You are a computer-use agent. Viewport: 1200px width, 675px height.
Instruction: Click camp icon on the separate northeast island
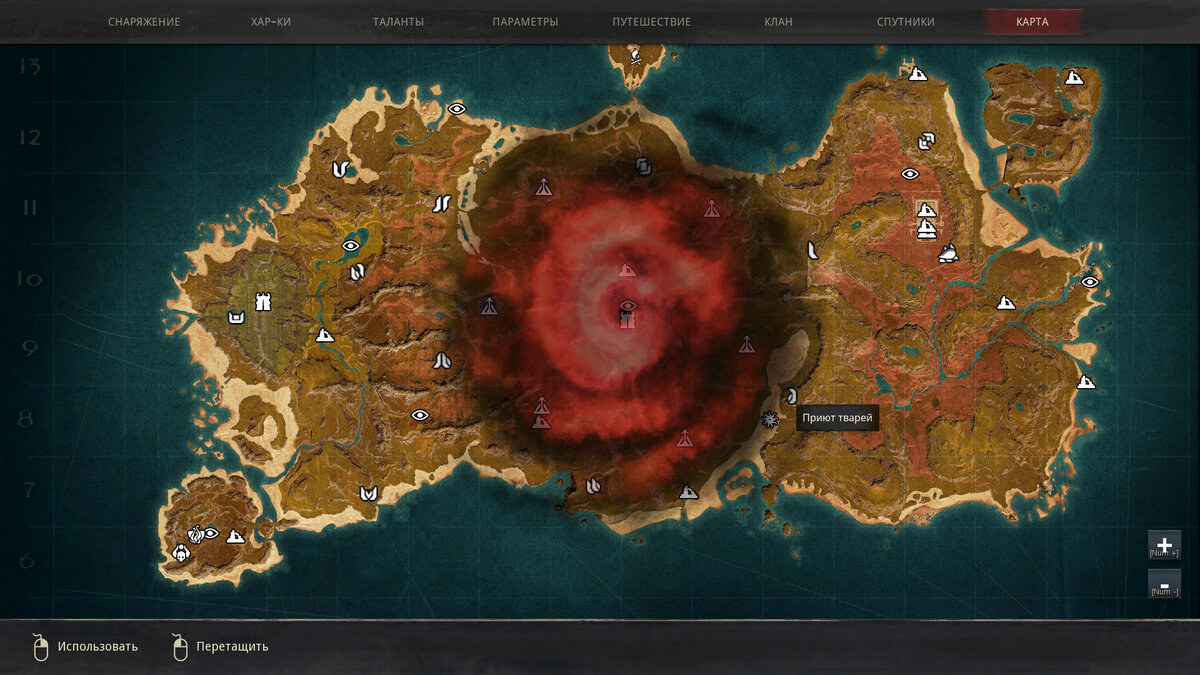[1075, 77]
